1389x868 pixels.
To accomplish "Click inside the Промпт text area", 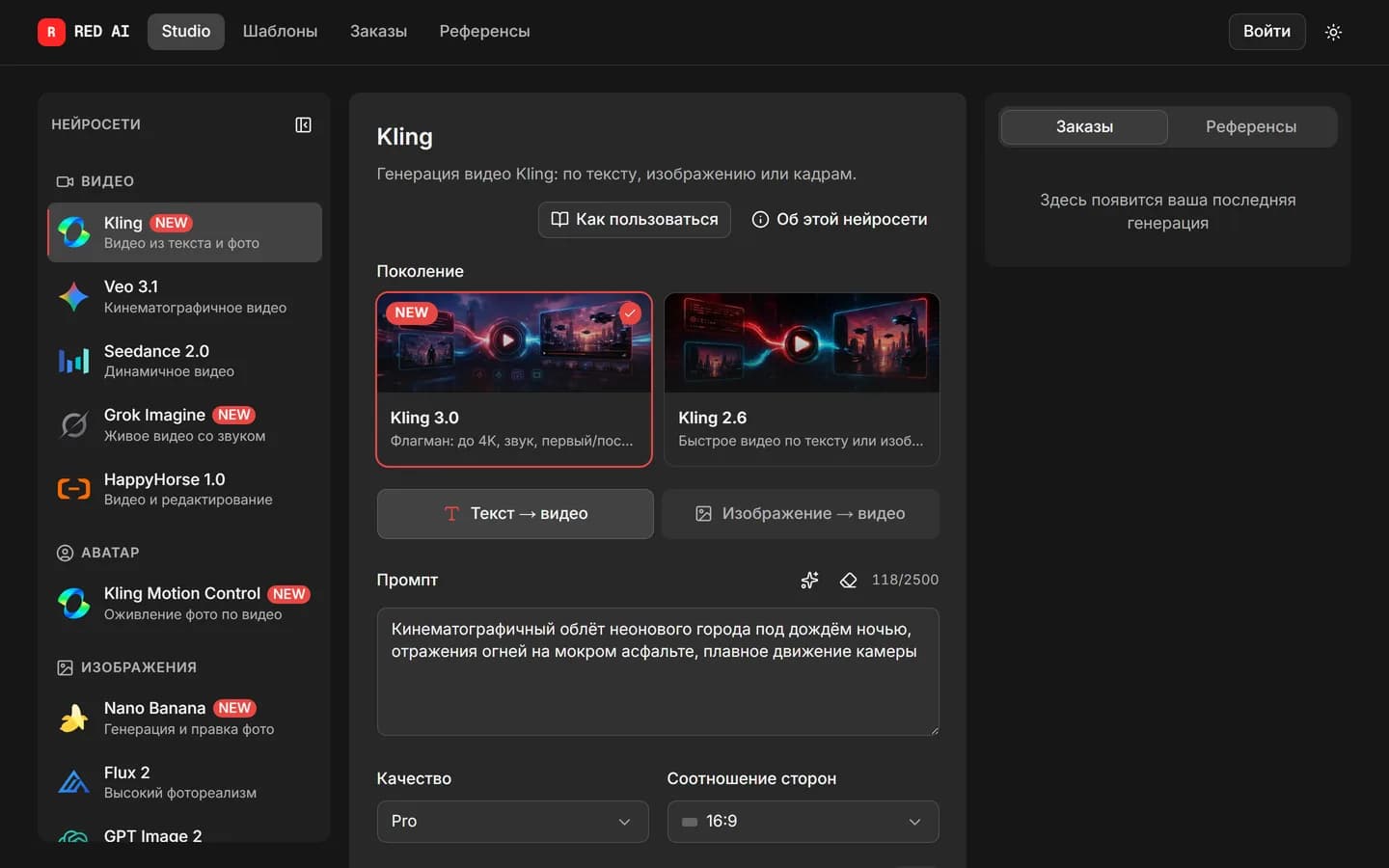I will 658,672.
